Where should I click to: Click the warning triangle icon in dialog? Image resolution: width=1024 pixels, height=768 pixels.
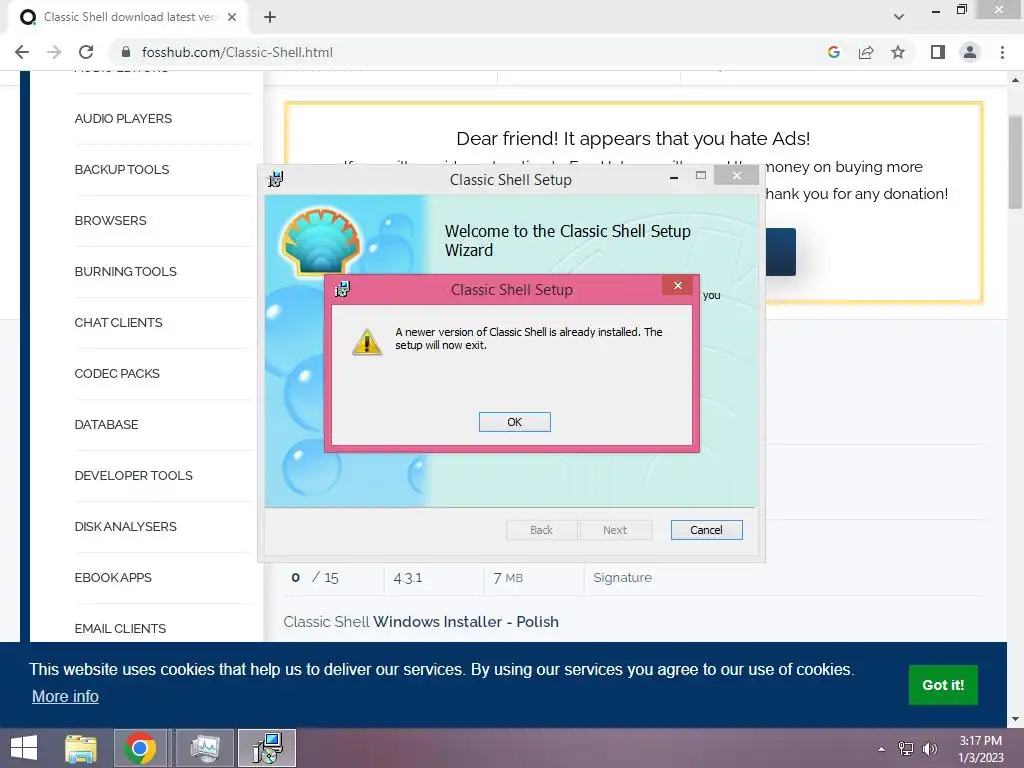pyautogui.click(x=367, y=341)
